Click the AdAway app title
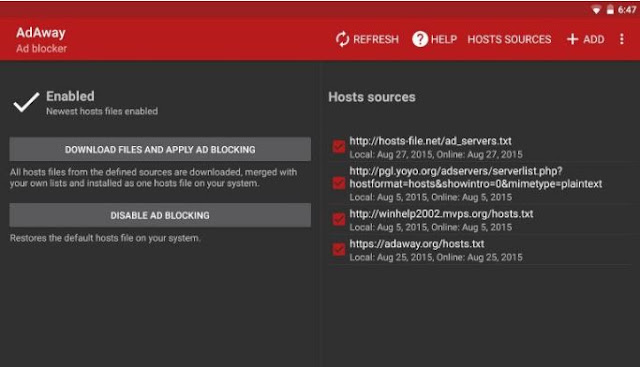Viewport: 640px width, 367px height. point(41,33)
